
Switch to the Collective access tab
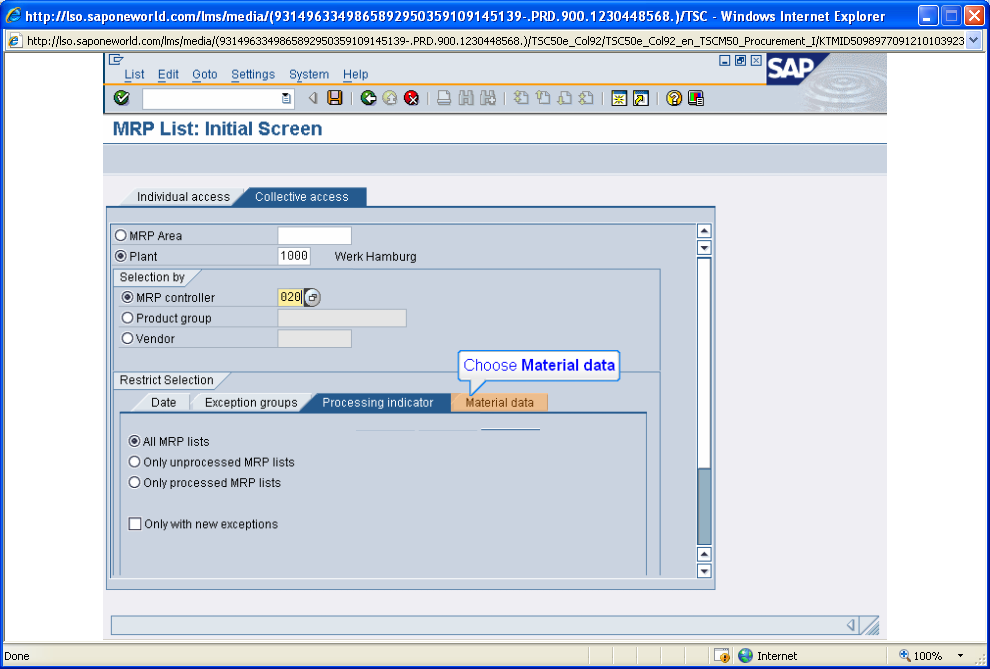point(302,197)
